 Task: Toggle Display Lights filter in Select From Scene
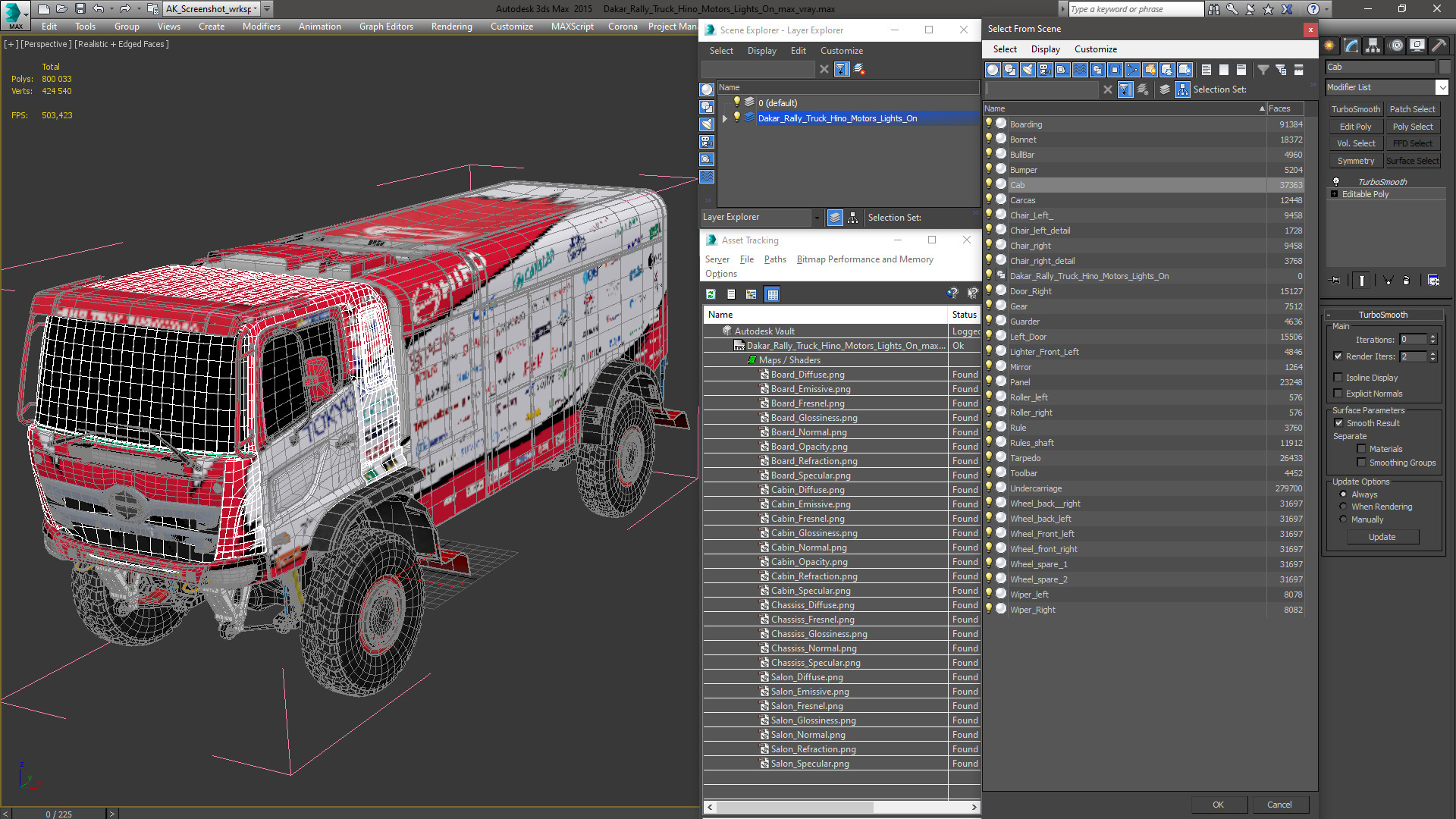pos(1028,70)
